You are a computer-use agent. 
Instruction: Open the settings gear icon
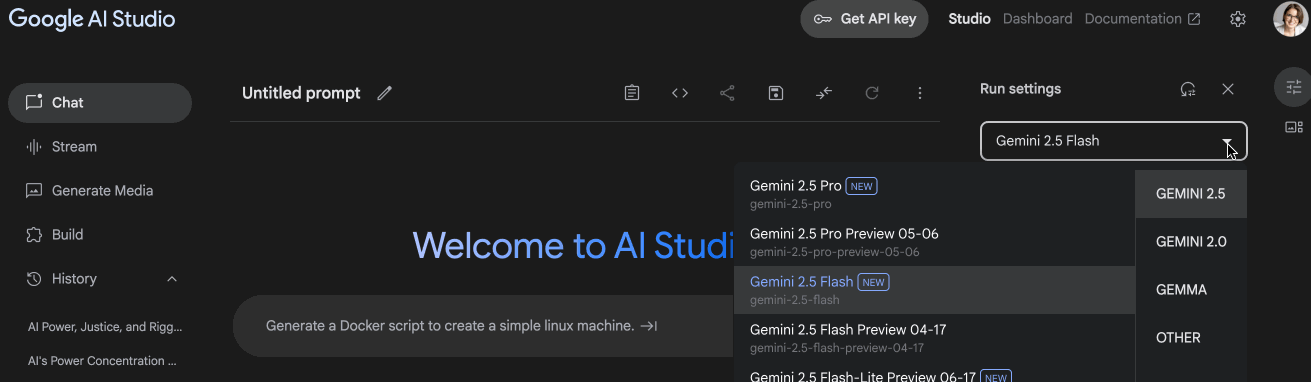coord(1238,19)
